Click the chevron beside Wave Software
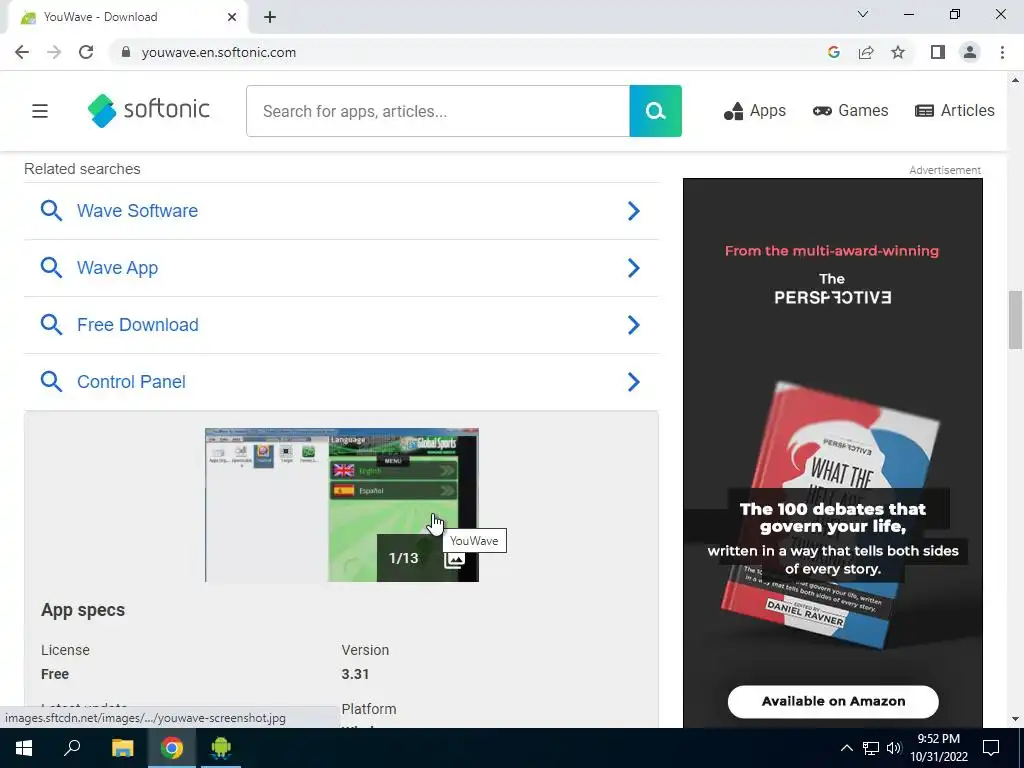 click(x=633, y=211)
